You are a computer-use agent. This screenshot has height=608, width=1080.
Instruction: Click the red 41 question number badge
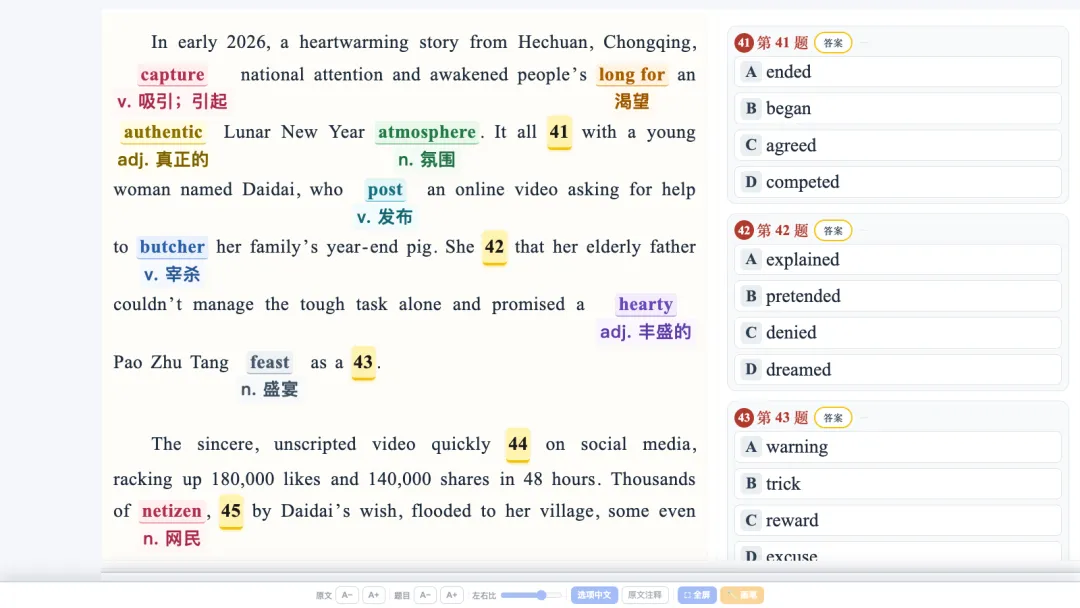744,43
